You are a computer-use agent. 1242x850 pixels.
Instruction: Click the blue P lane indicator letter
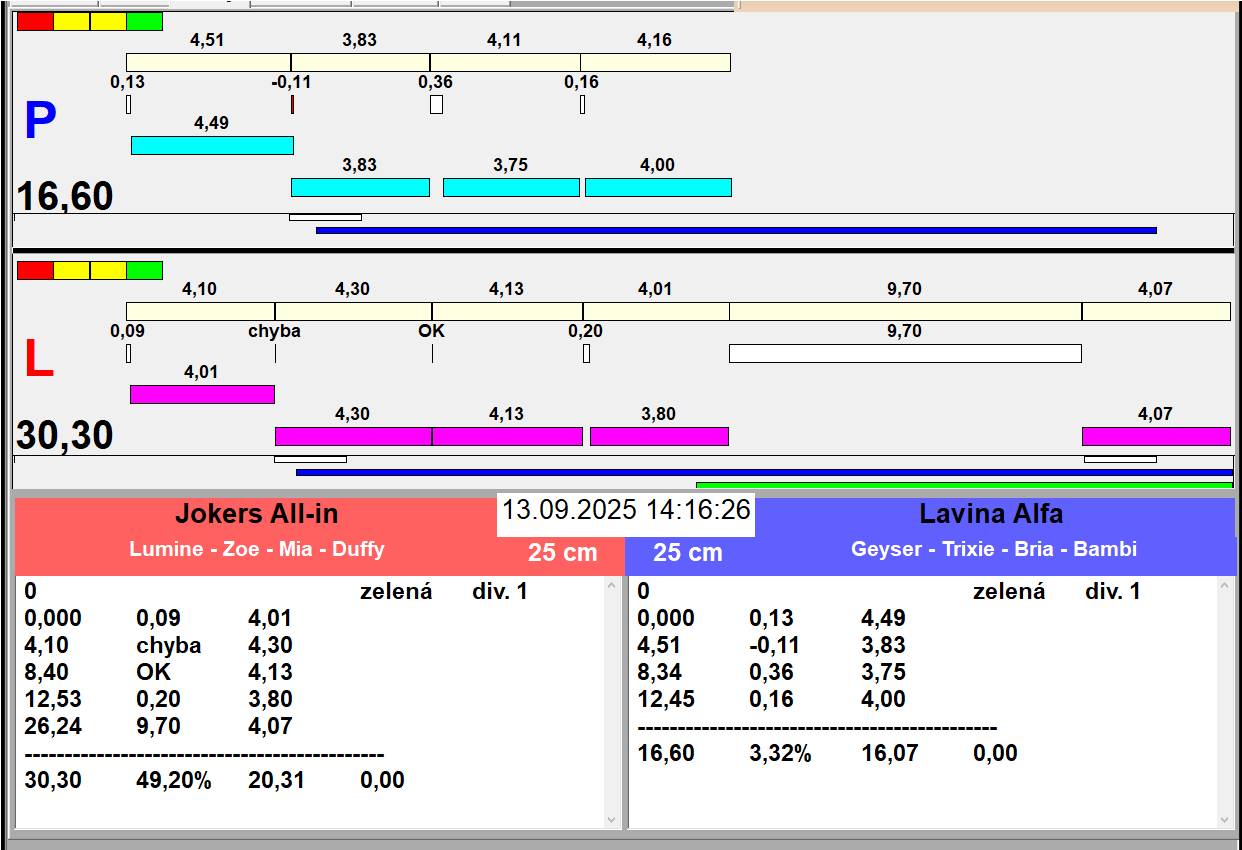tap(40, 122)
